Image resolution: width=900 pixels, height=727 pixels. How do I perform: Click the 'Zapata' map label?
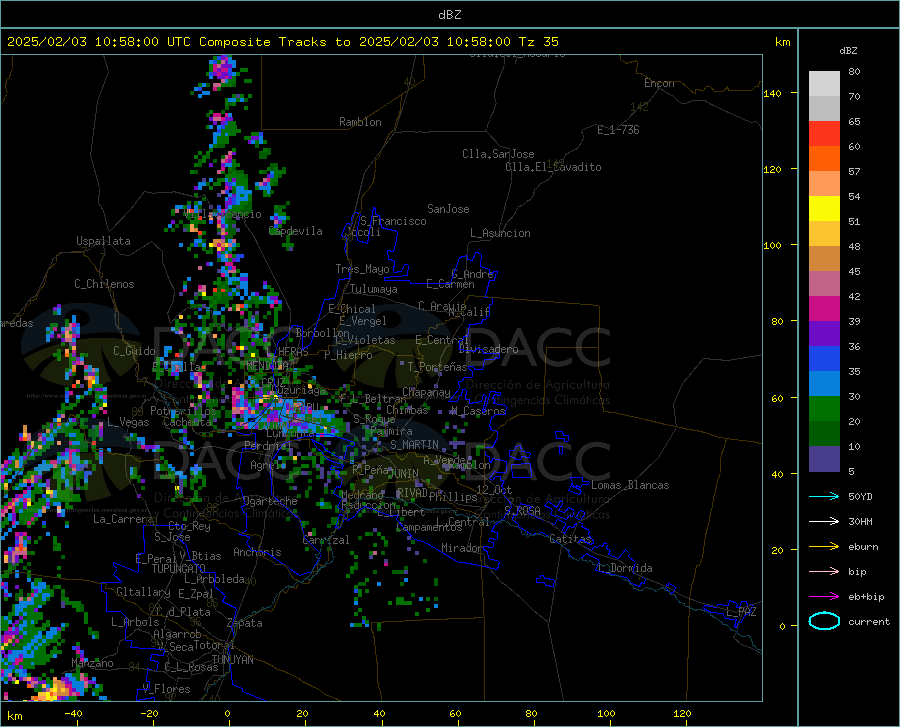pyautogui.click(x=245, y=623)
